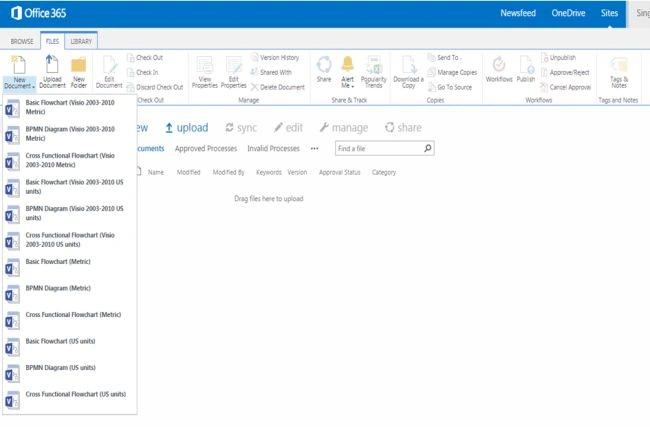650x427 pixels.
Task: Click the Share ribbon icon
Action: [324, 68]
